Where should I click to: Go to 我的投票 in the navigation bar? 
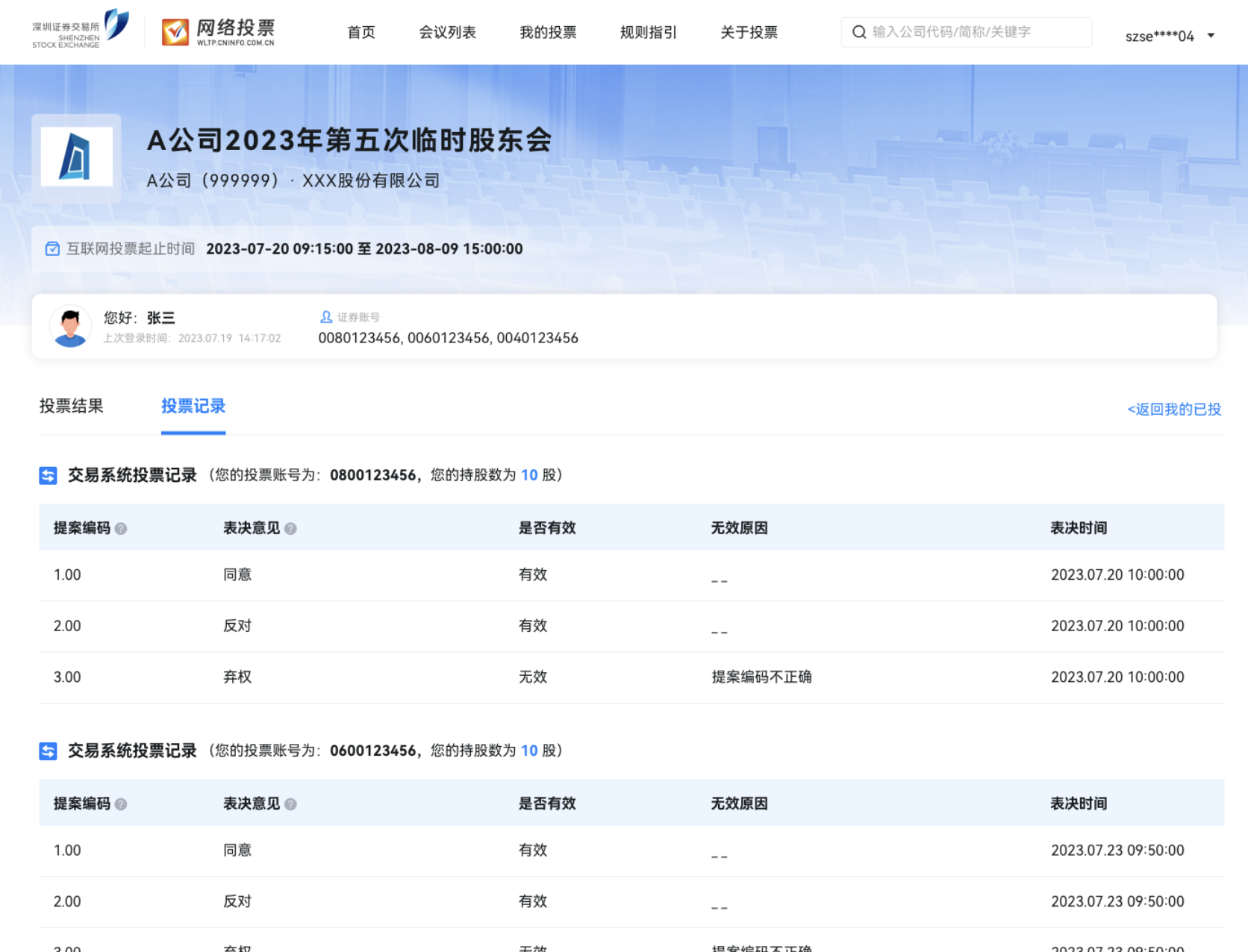548,32
